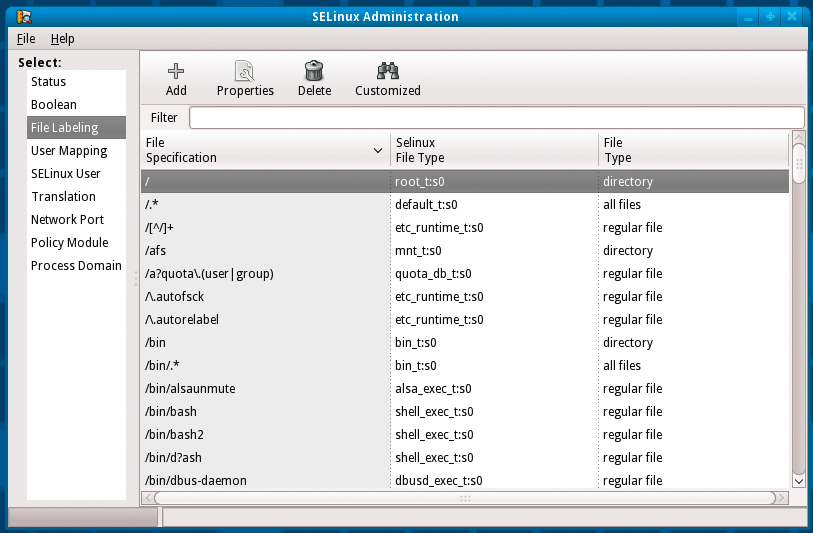Select the /bin/dbus-daemon row

point(465,480)
